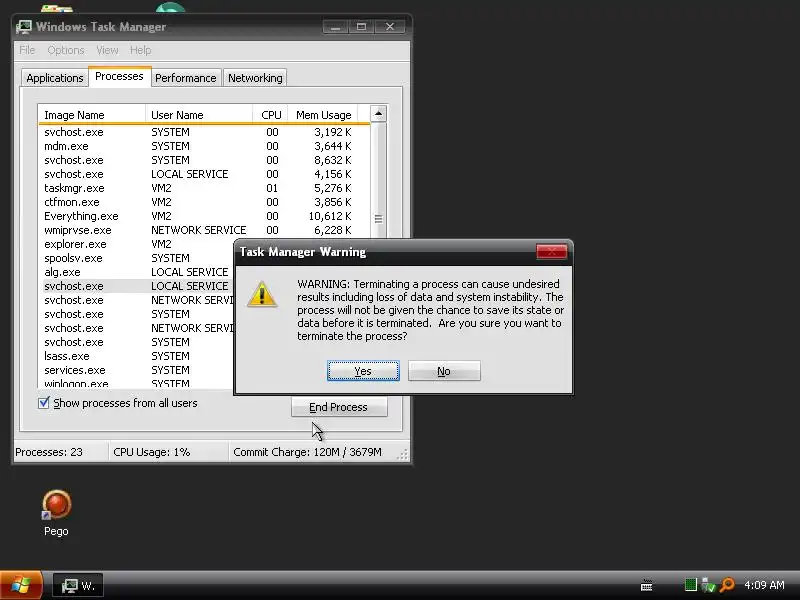This screenshot has height=600, width=800.
Task: Click the network connection tray icon
Action: coord(708,585)
